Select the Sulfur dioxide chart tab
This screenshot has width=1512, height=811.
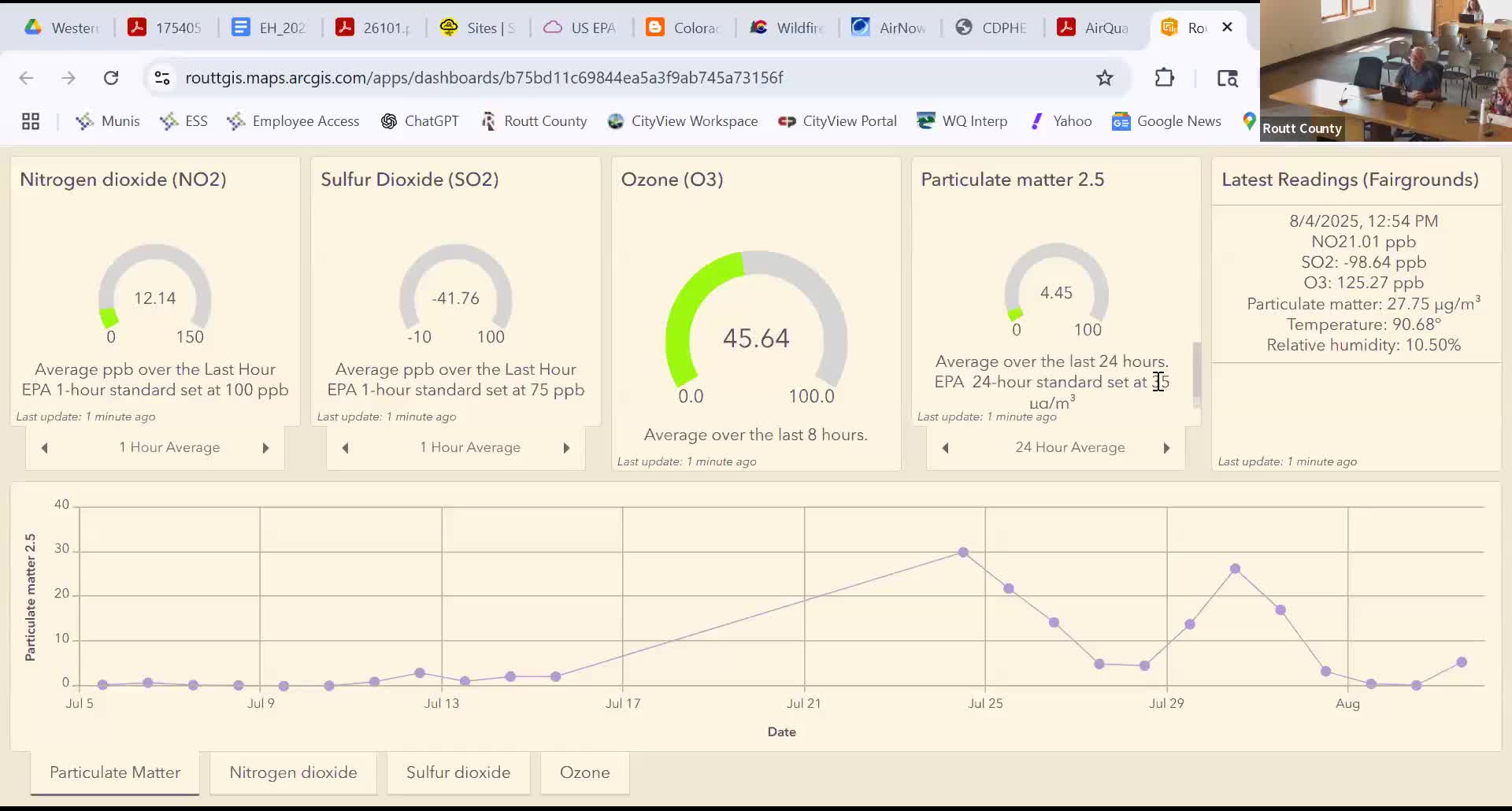(x=458, y=772)
